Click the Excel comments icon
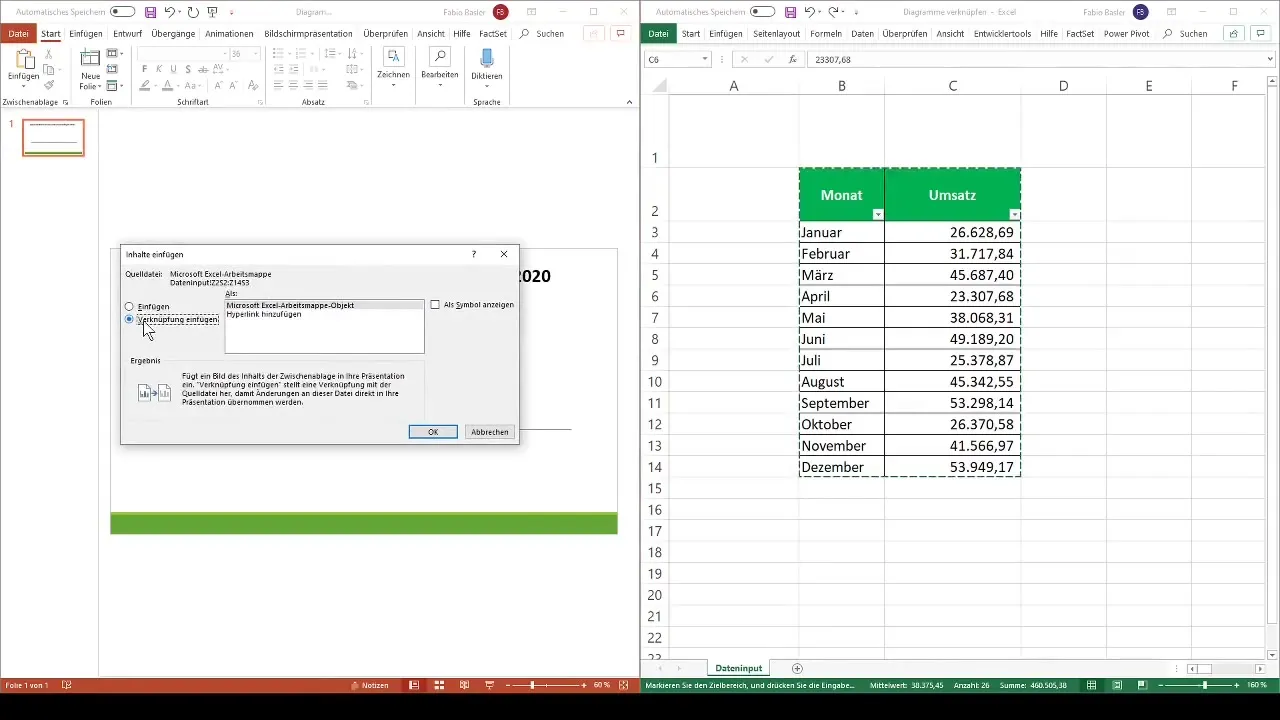The height and width of the screenshot is (720, 1280). tap(1260, 33)
